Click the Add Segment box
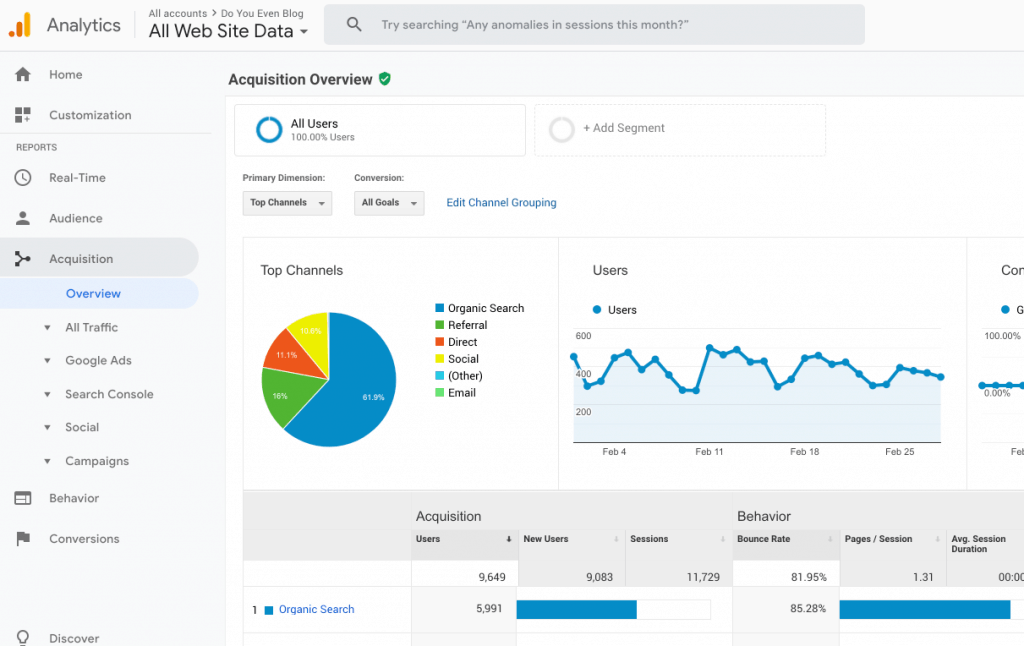Viewport: 1024px width, 646px height. coord(680,130)
